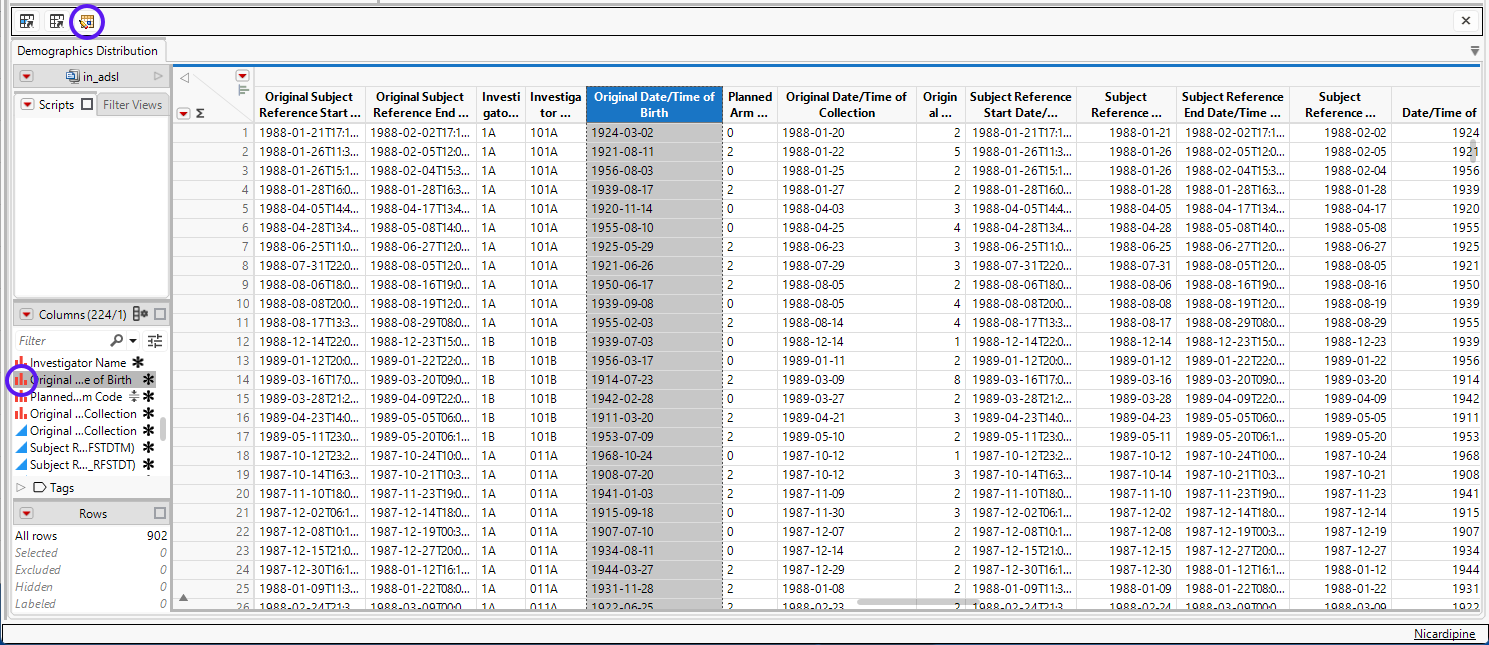Switch to the Demographics Distribution tab
This screenshot has width=1489, height=645.
(87, 51)
